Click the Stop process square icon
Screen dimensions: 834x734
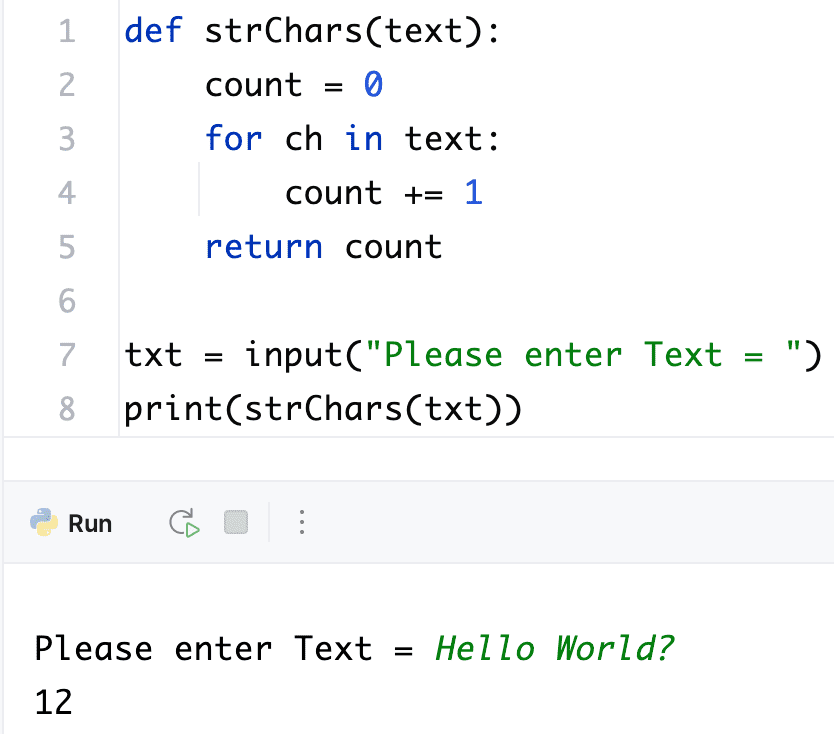click(x=236, y=522)
